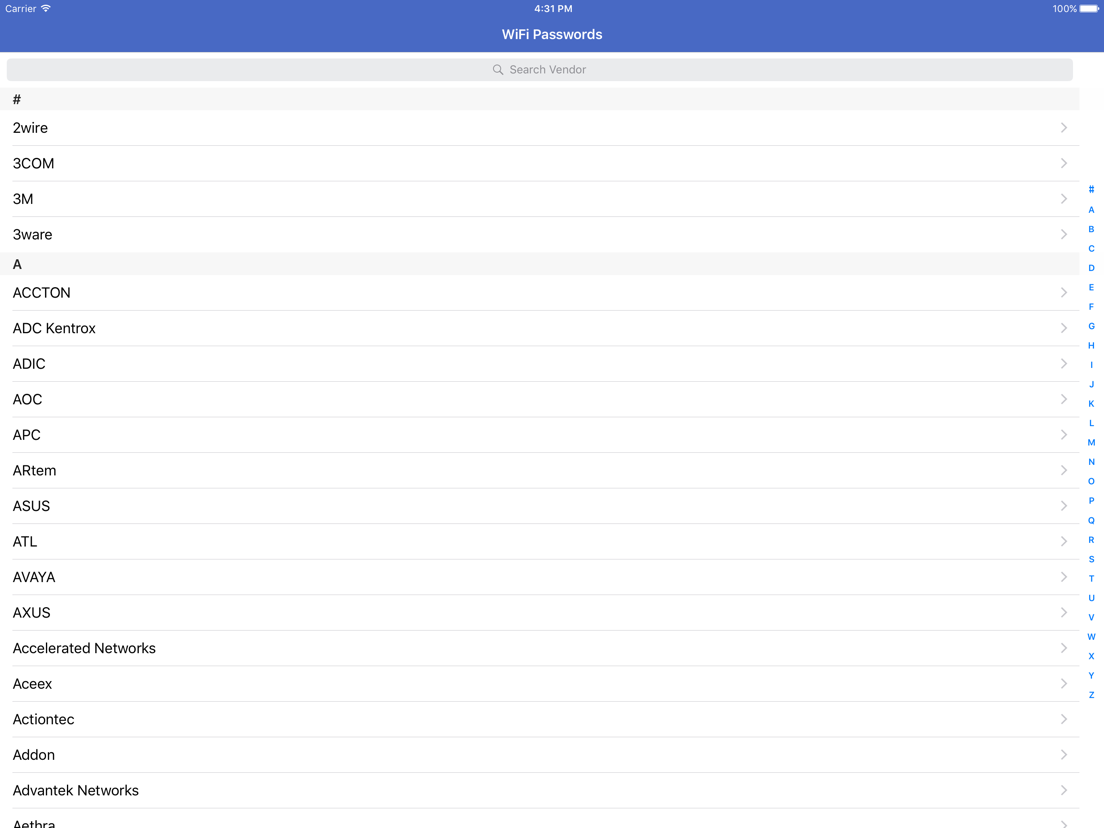Jump to letter E in index bar
Screen dimensions: 1104x828
click(x=1091, y=287)
